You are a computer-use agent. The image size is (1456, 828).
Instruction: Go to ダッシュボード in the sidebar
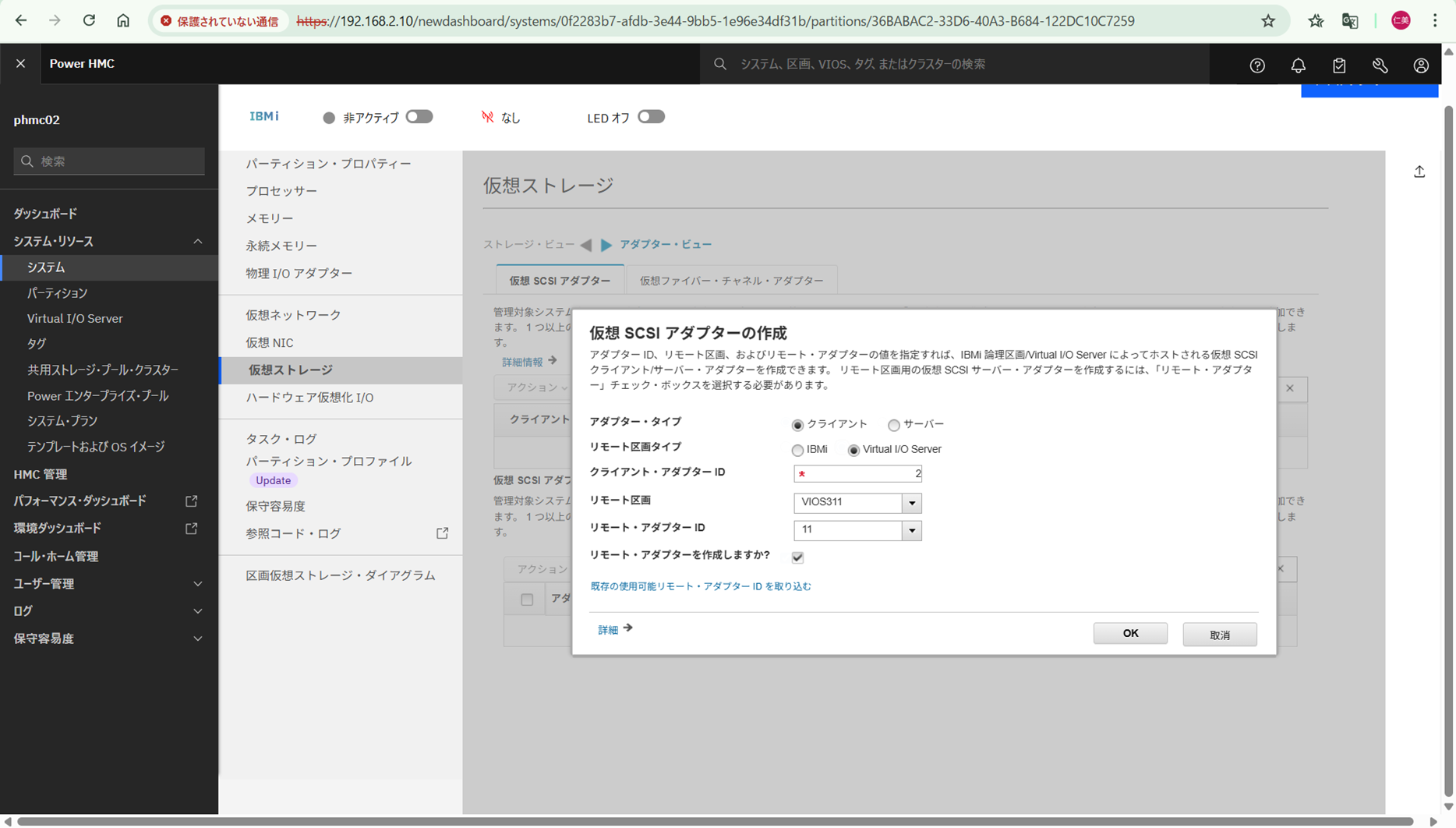(x=45, y=214)
